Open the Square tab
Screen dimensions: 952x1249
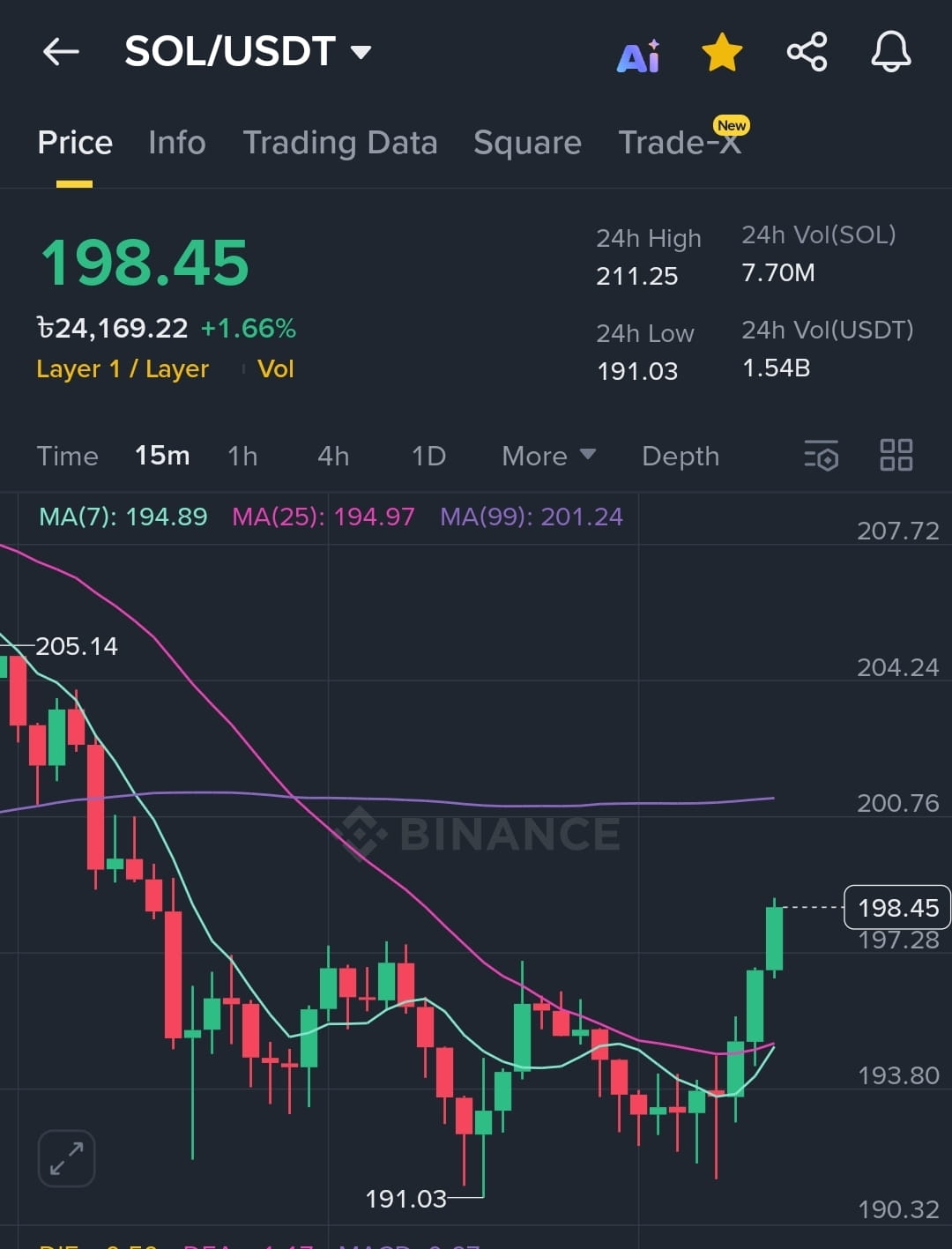point(527,143)
